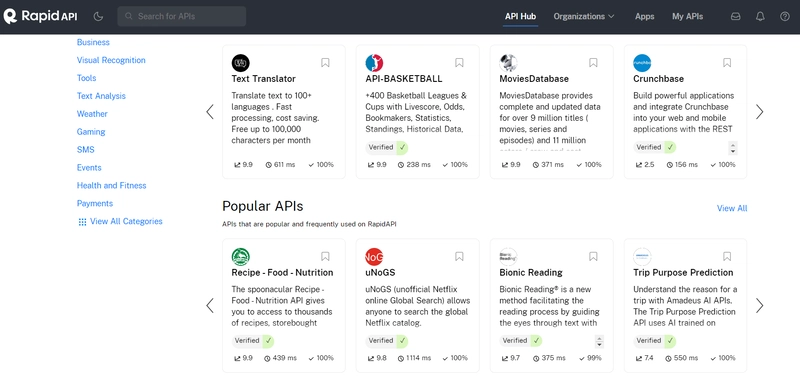Bookmark the Crunchbase API
Viewport: 800px width, 392px height.
(727, 63)
